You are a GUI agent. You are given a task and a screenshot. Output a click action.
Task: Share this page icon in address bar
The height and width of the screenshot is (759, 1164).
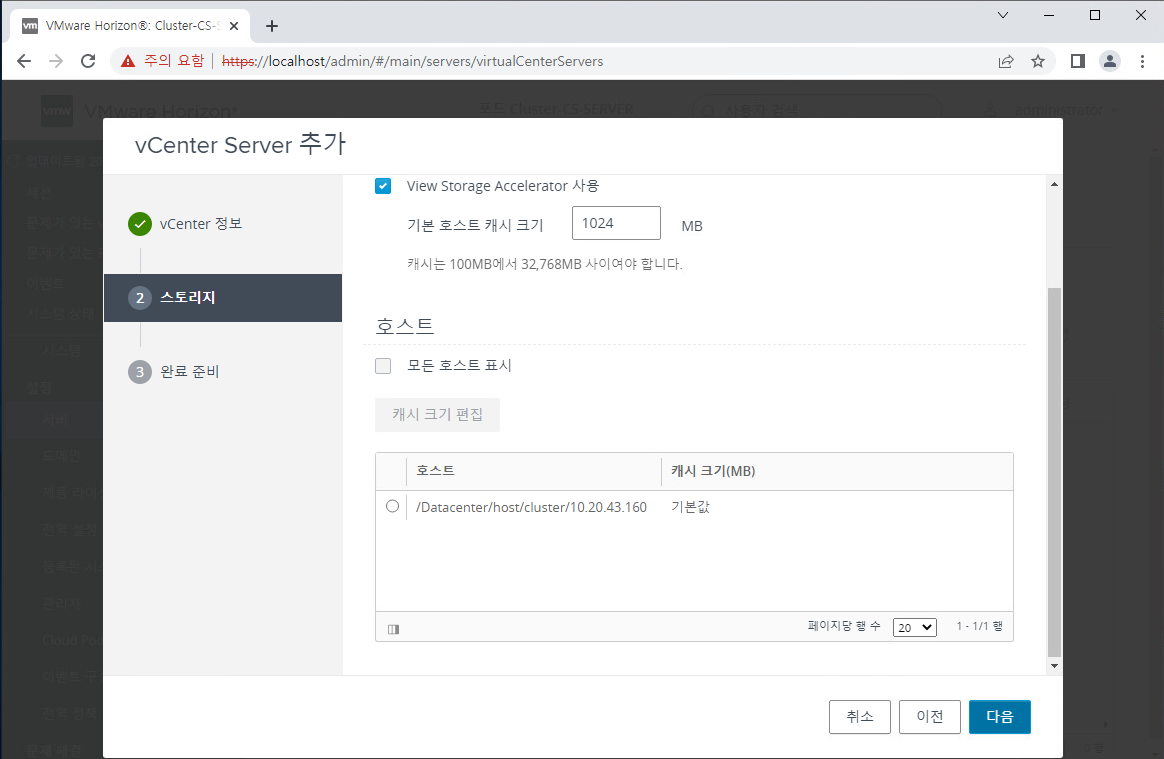pos(1006,61)
